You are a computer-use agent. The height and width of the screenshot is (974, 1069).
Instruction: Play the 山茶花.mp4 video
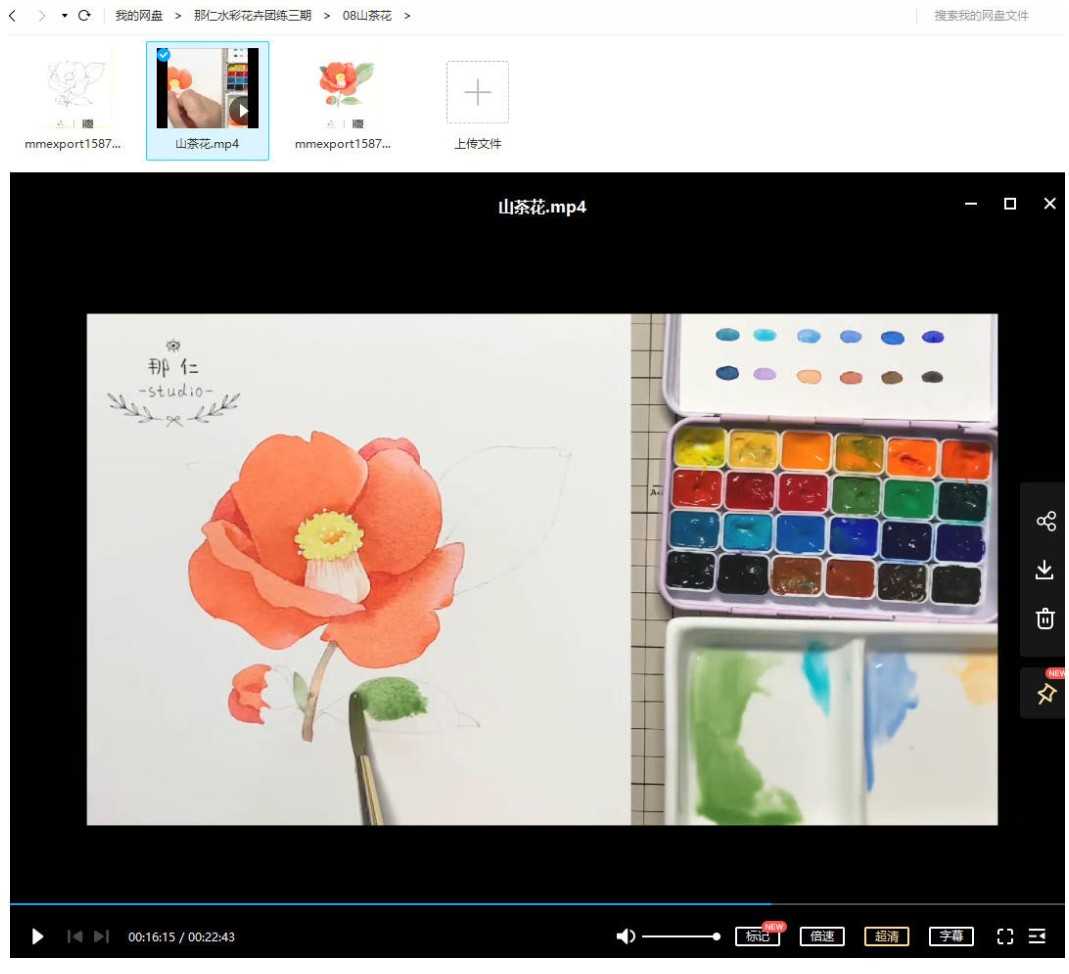pos(38,937)
